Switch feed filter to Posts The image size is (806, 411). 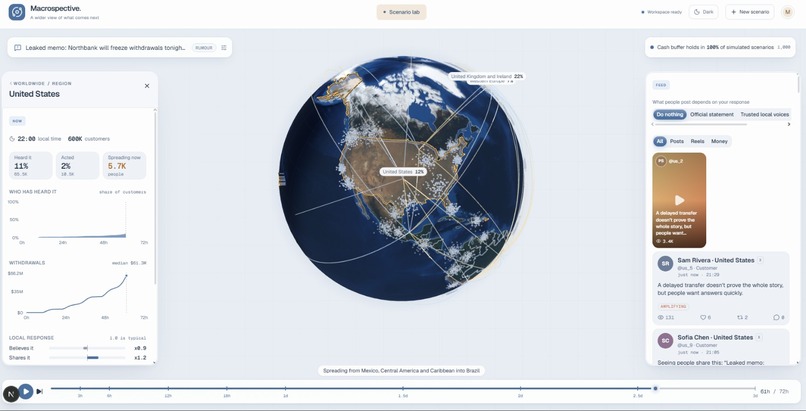click(676, 141)
